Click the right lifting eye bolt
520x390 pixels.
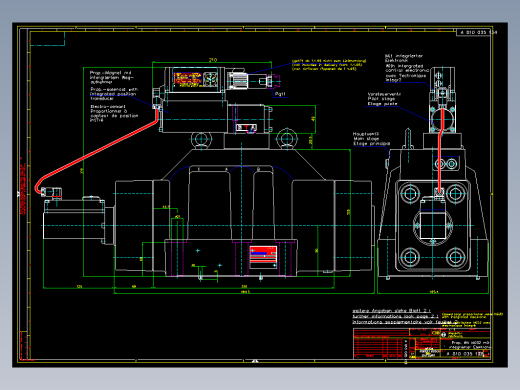[x=286, y=139]
